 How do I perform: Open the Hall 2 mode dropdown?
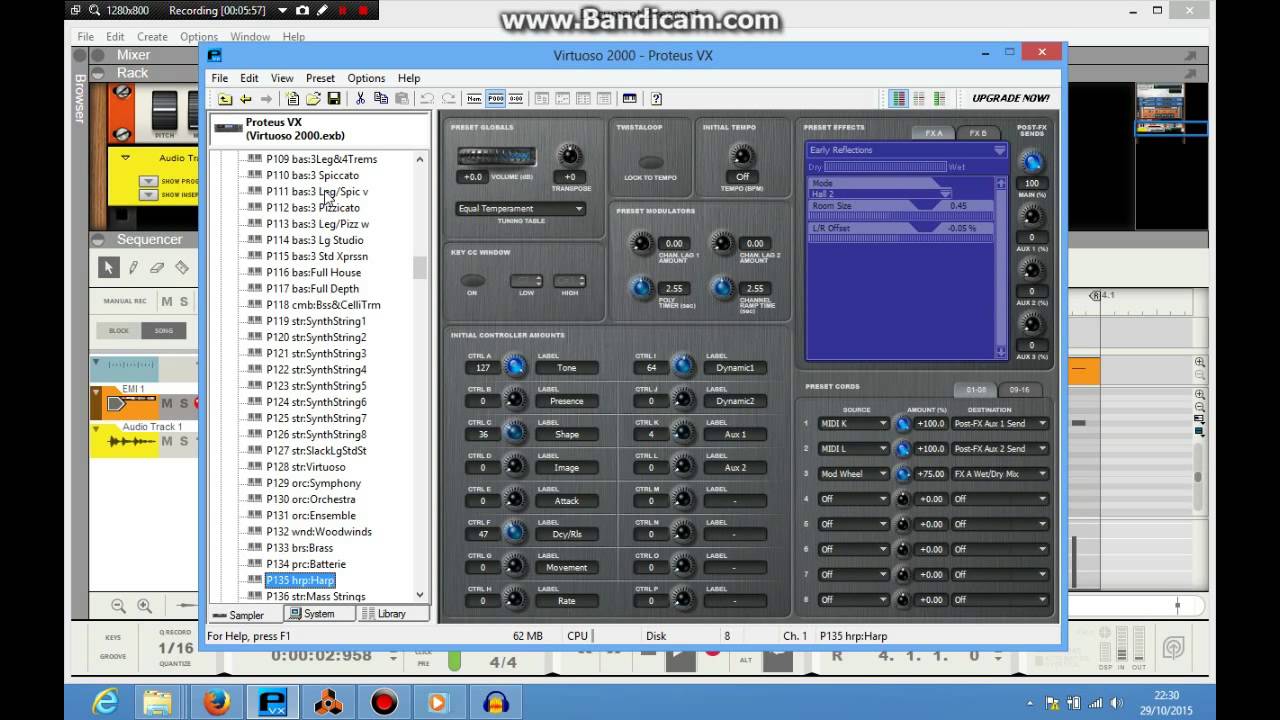(881, 193)
